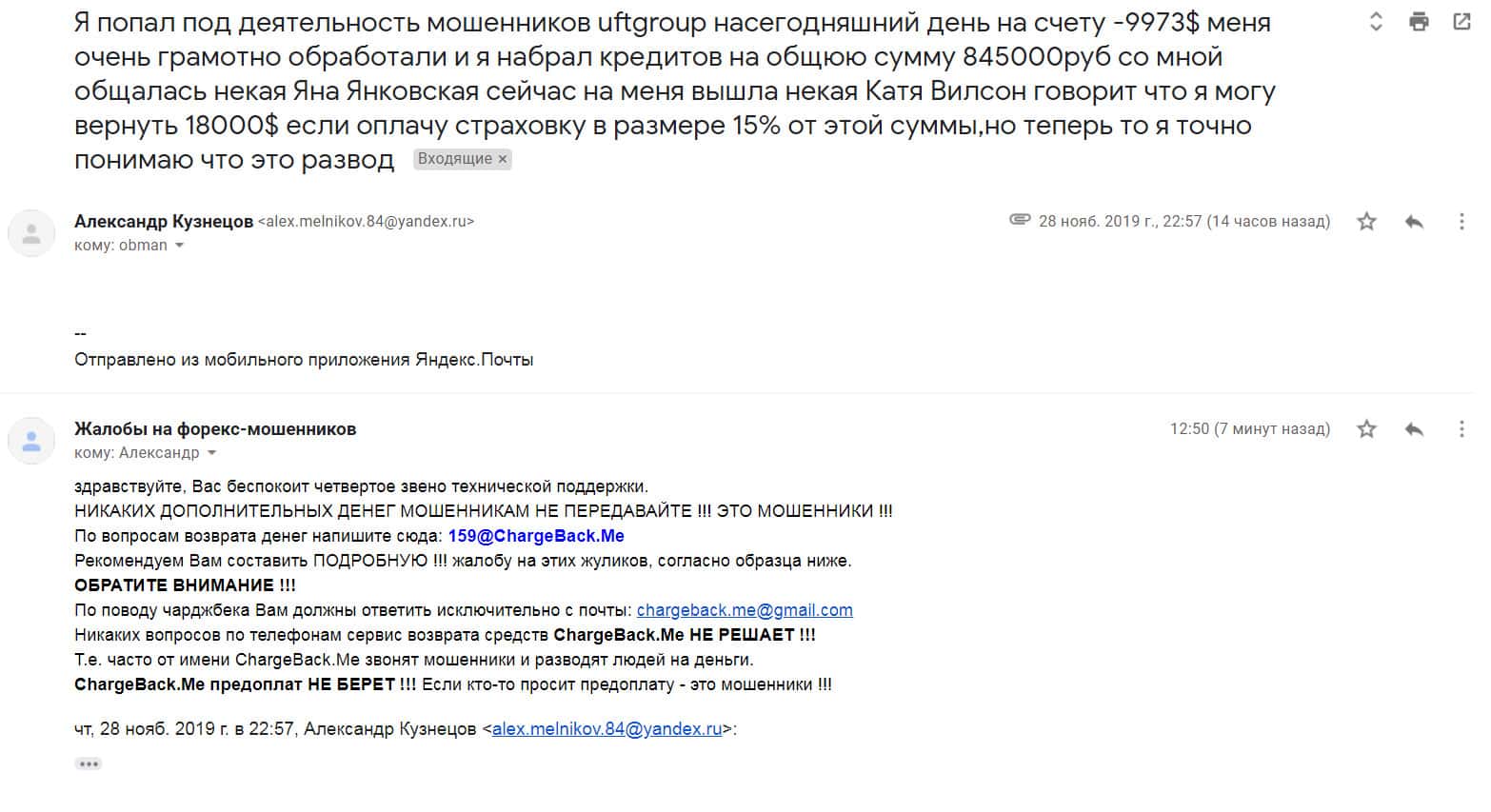This screenshot has height=812, width=1491.
Task: Open alex.melnikov.84@yandex.ru link in quote header
Action: [x=606, y=729]
